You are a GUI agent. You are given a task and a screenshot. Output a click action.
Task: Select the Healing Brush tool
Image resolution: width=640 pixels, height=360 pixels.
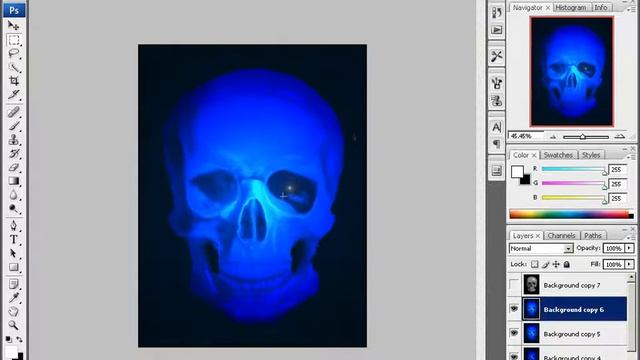(13, 112)
